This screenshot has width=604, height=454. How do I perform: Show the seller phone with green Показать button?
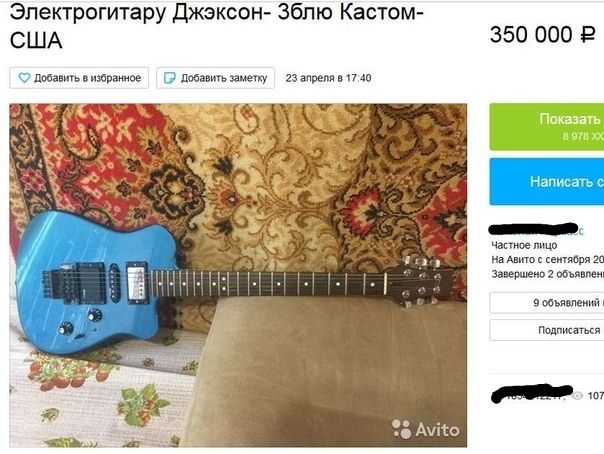point(547,127)
